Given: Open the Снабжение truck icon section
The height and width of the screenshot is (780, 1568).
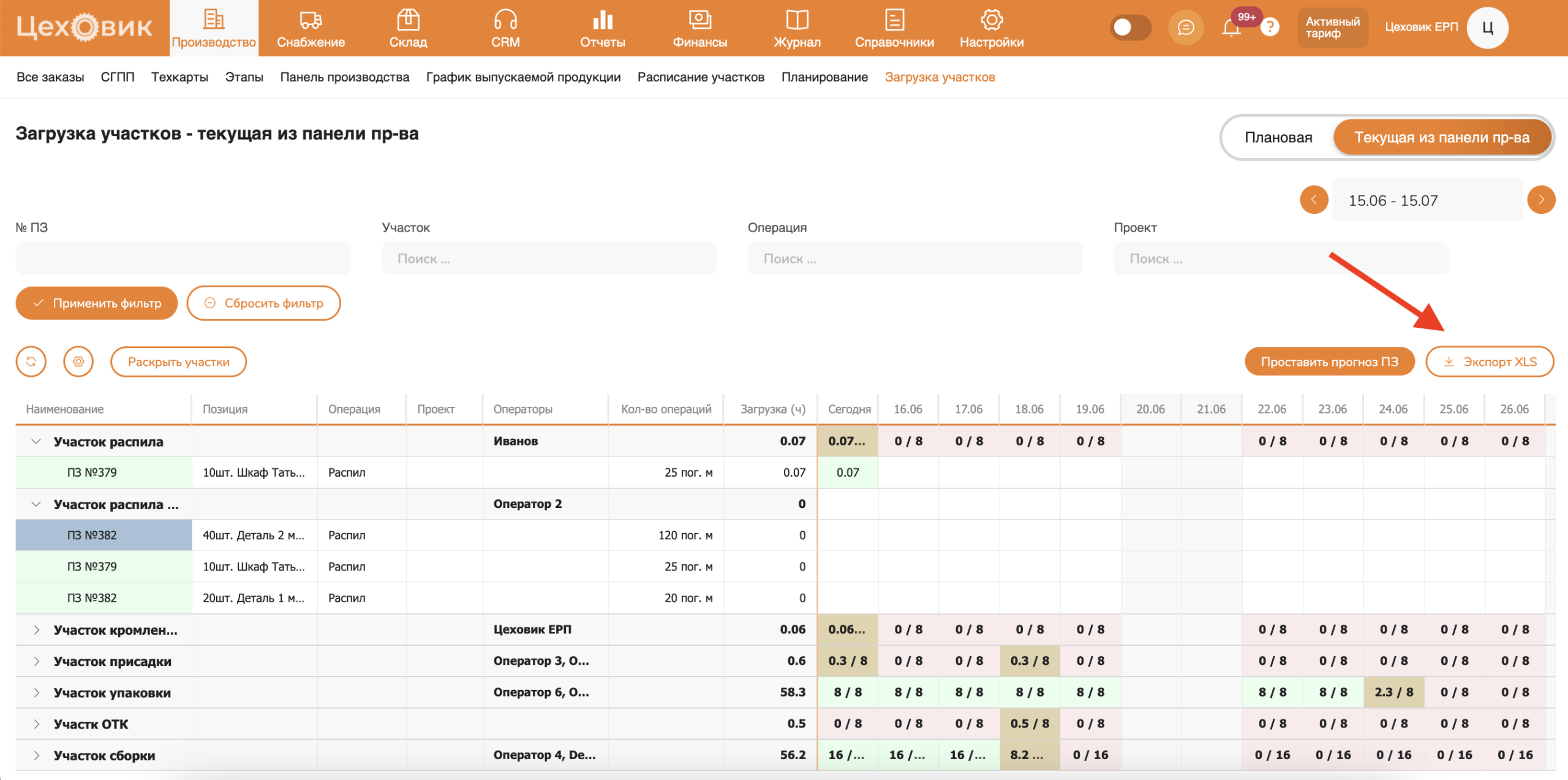Looking at the screenshot, I should pyautogui.click(x=311, y=28).
